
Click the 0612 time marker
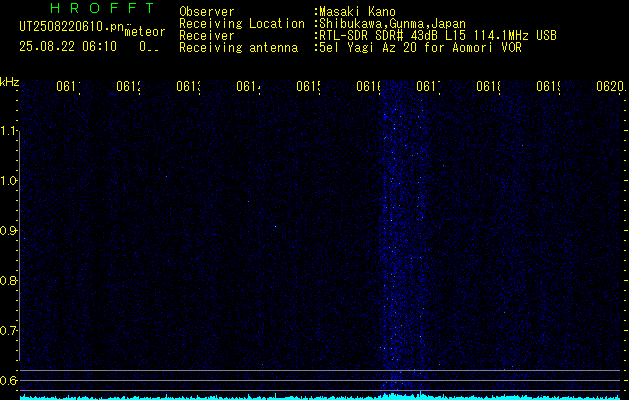click(128, 87)
